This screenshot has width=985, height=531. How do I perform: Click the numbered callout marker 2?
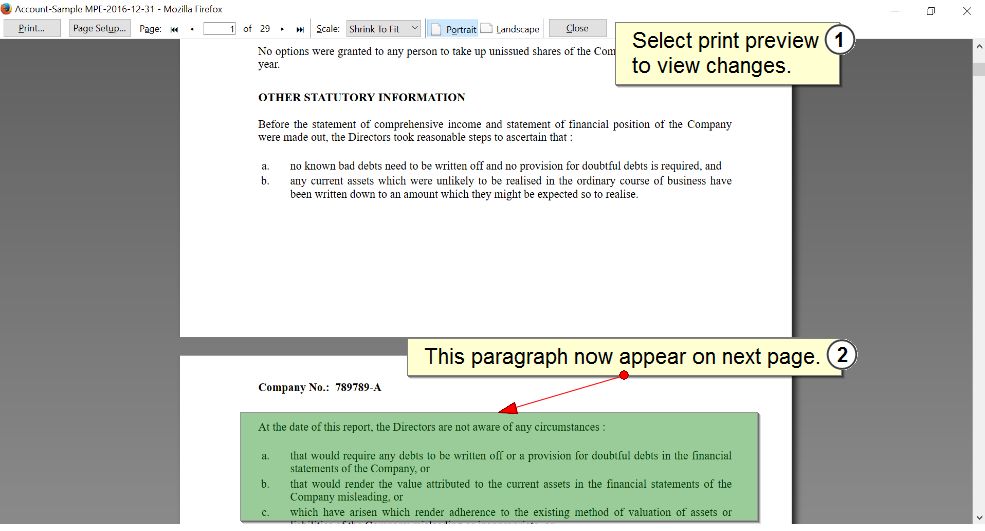pyautogui.click(x=842, y=356)
